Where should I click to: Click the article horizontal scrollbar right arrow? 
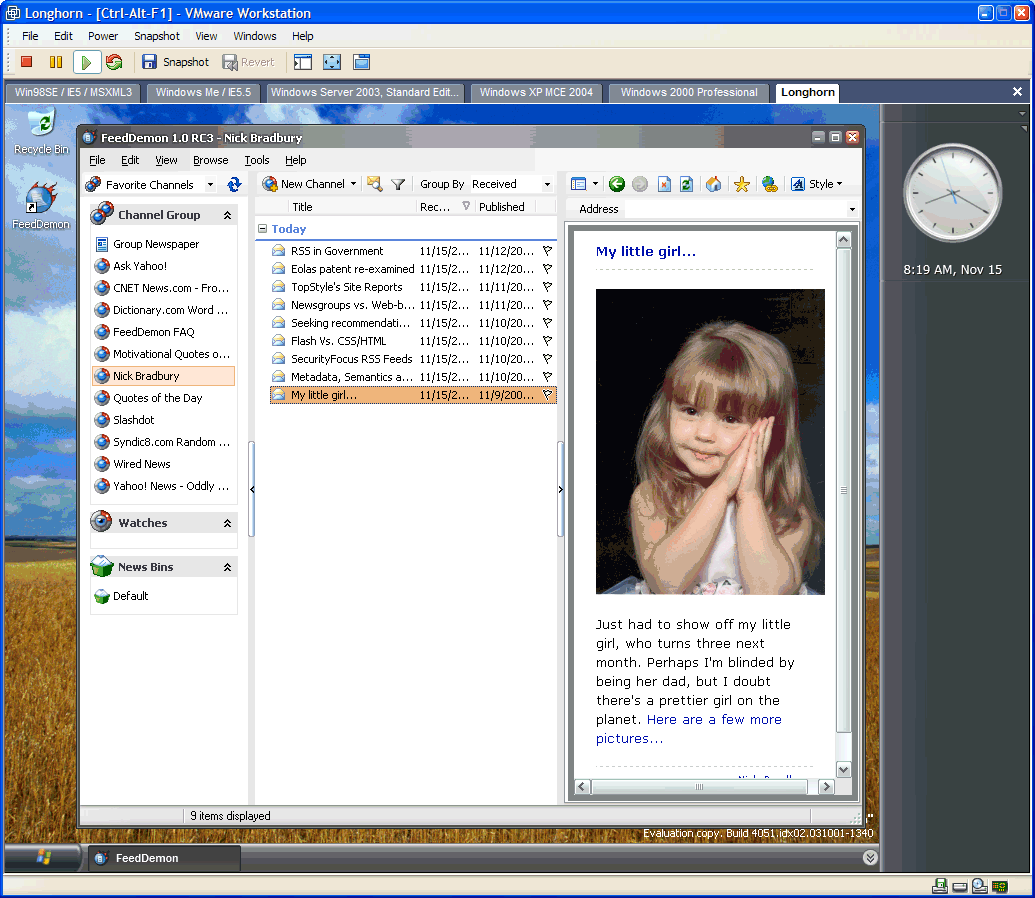[826, 786]
